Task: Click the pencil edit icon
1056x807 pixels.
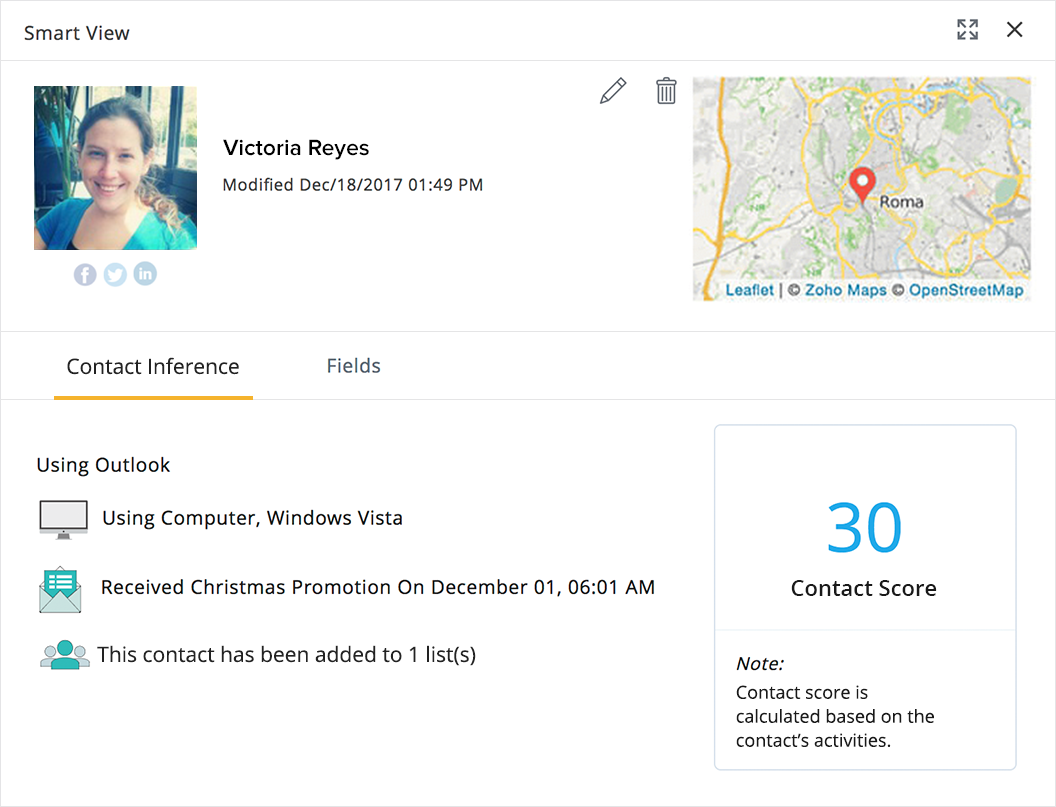Action: (x=613, y=91)
